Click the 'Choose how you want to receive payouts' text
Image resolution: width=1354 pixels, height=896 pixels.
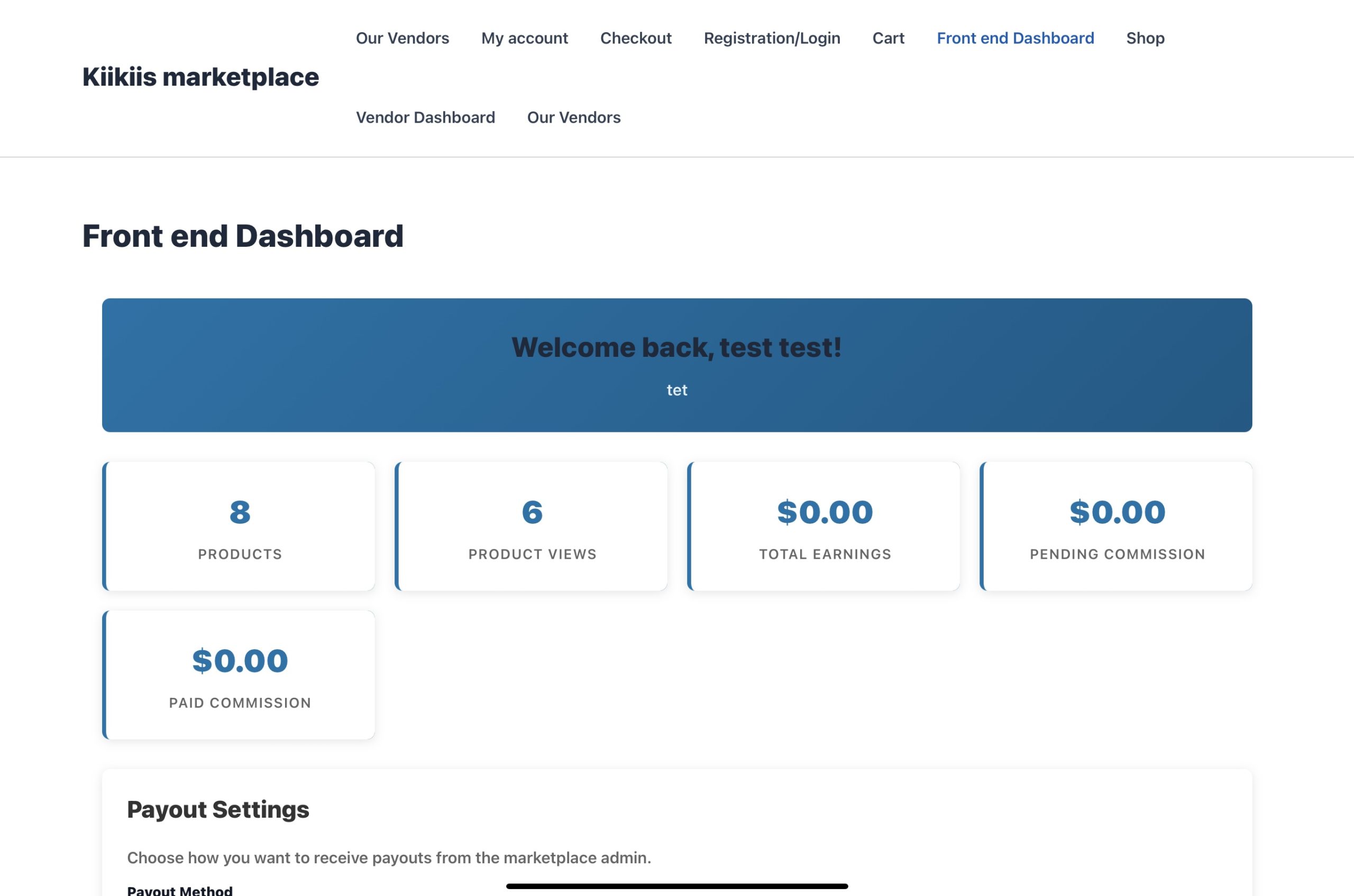(x=389, y=858)
